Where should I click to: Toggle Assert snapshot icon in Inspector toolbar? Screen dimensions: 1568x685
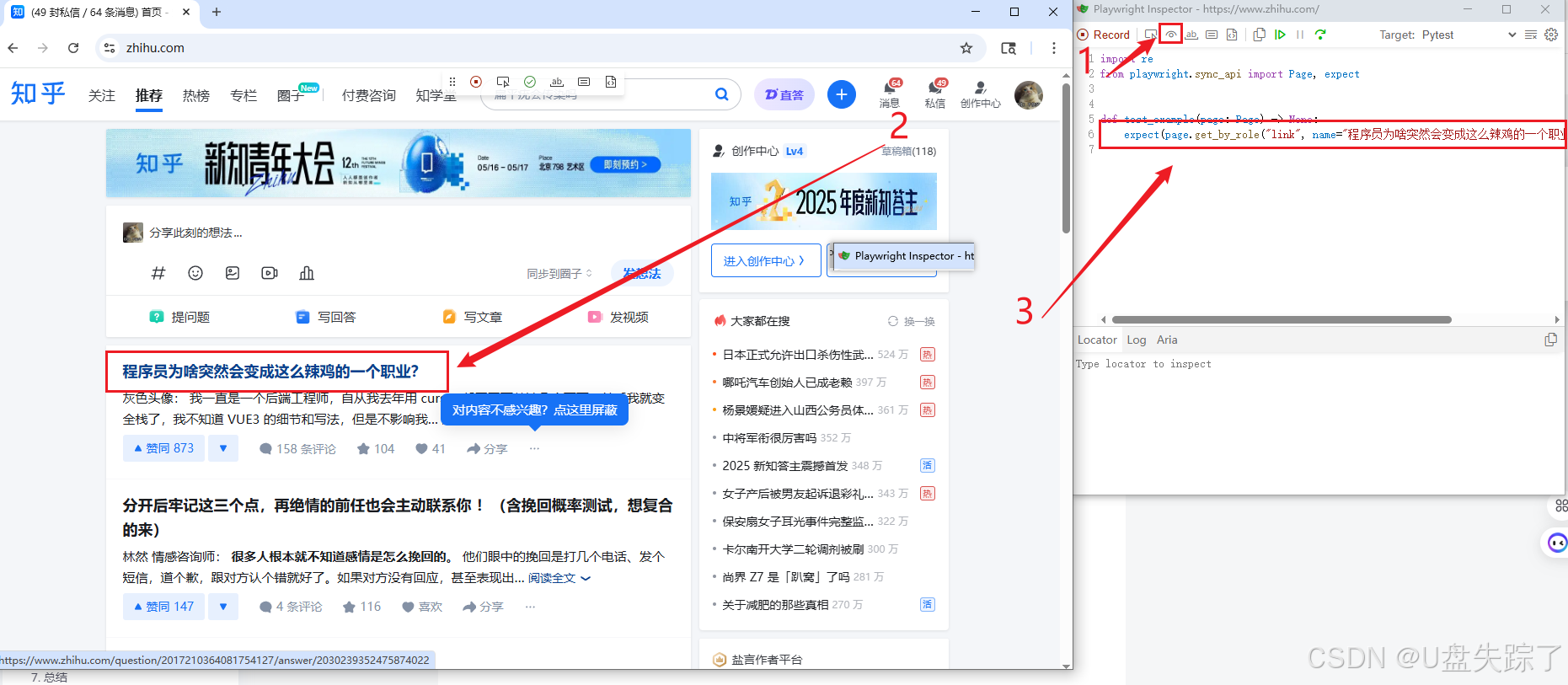coord(1232,35)
